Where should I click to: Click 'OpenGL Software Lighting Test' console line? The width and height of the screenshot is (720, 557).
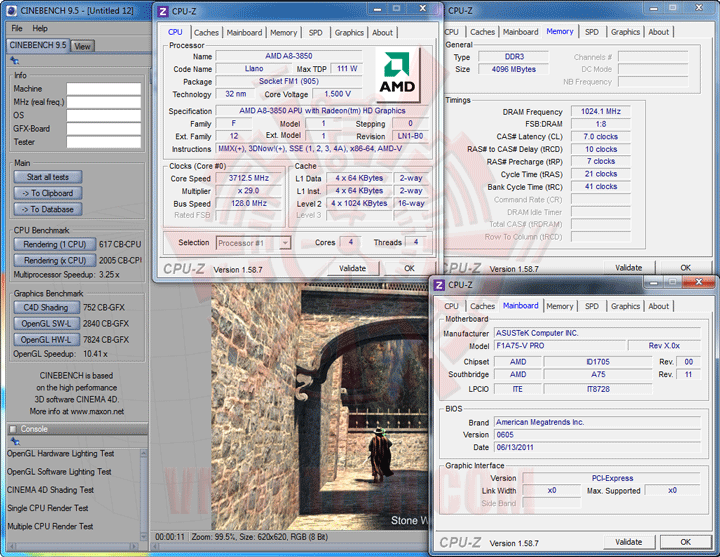click(59, 472)
